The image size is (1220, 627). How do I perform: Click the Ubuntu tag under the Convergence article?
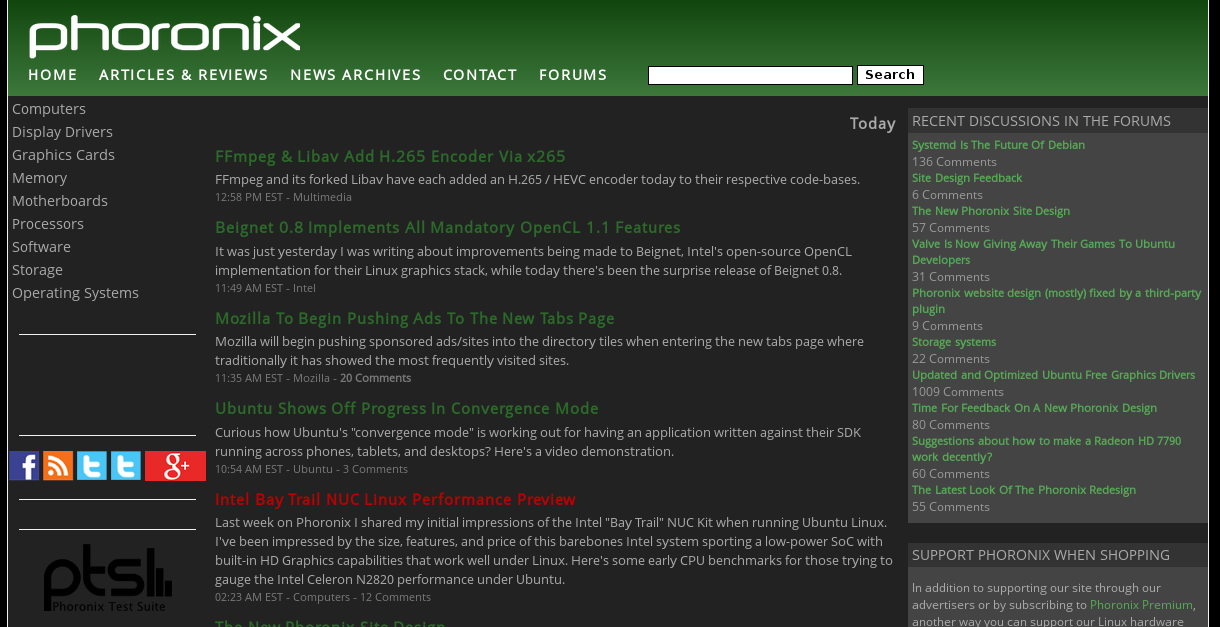click(x=313, y=469)
